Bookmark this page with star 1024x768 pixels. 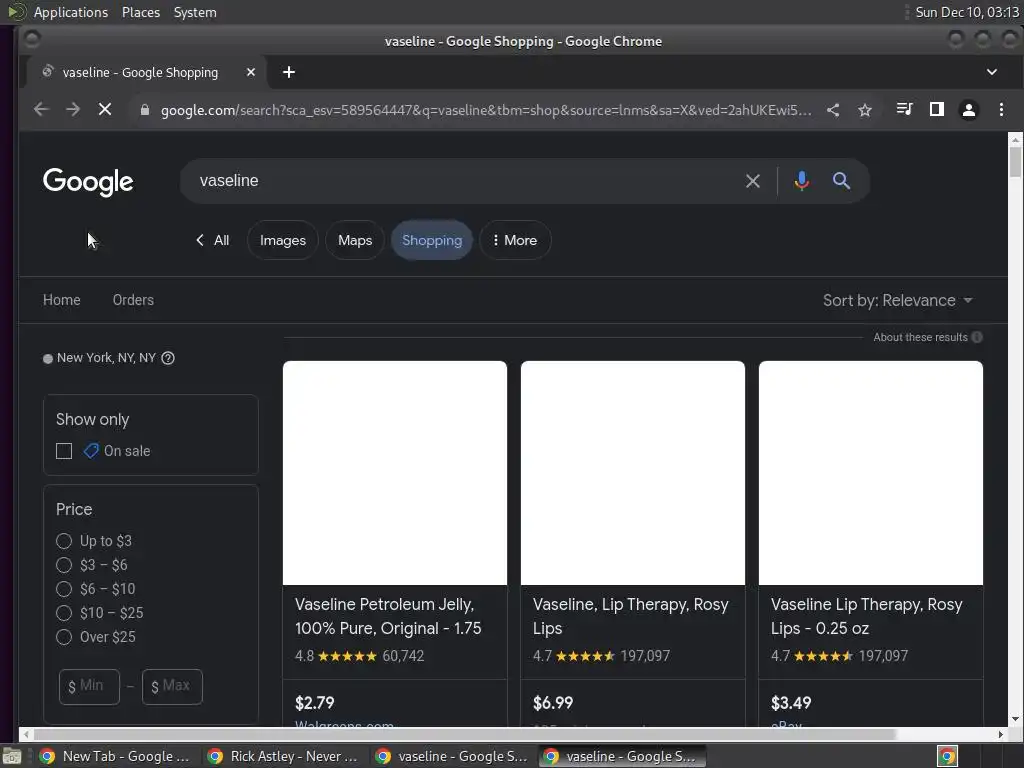click(865, 110)
